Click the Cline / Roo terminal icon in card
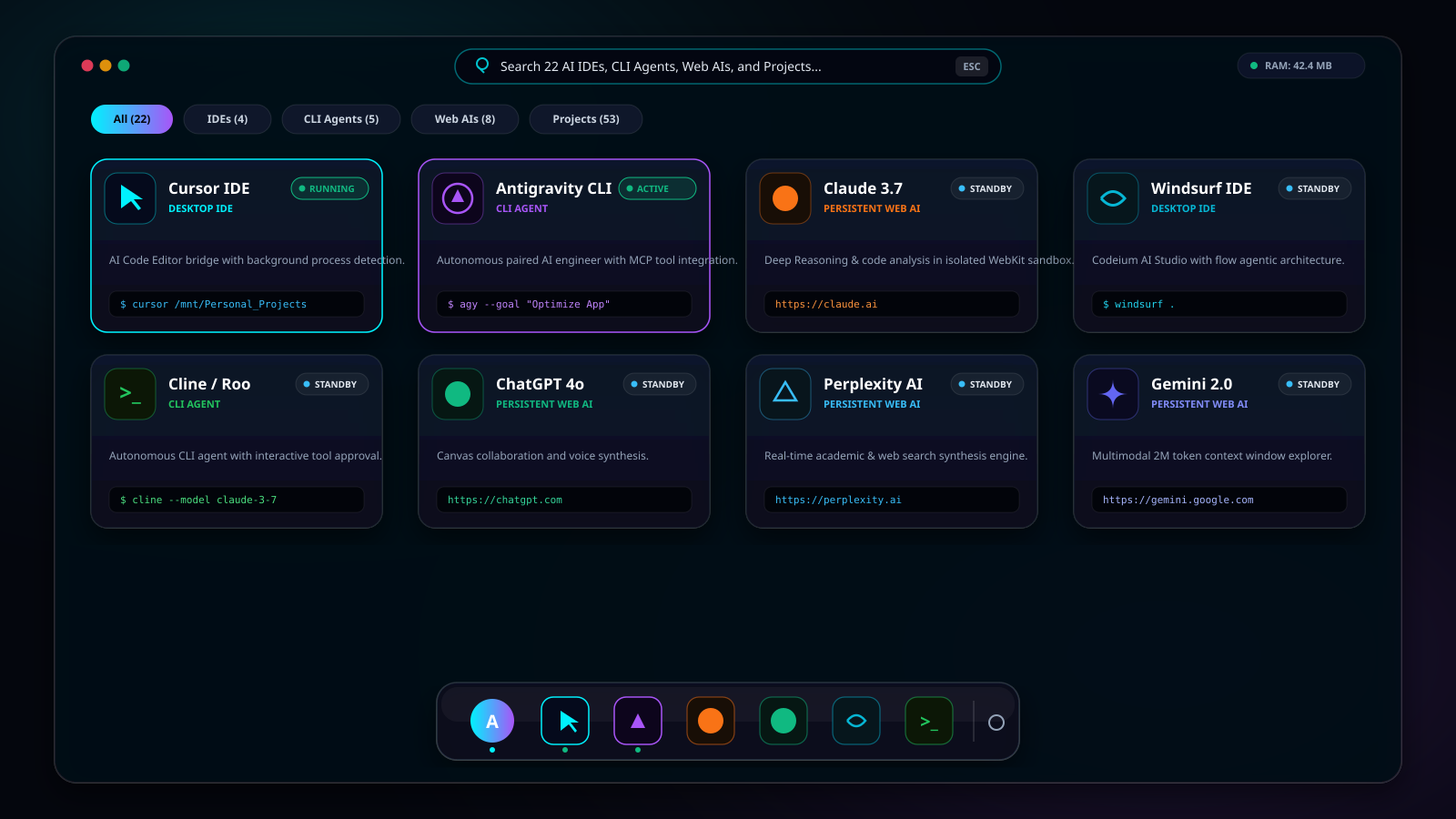Image resolution: width=1456 pixels, height=819 pixels. click(130, 394)
